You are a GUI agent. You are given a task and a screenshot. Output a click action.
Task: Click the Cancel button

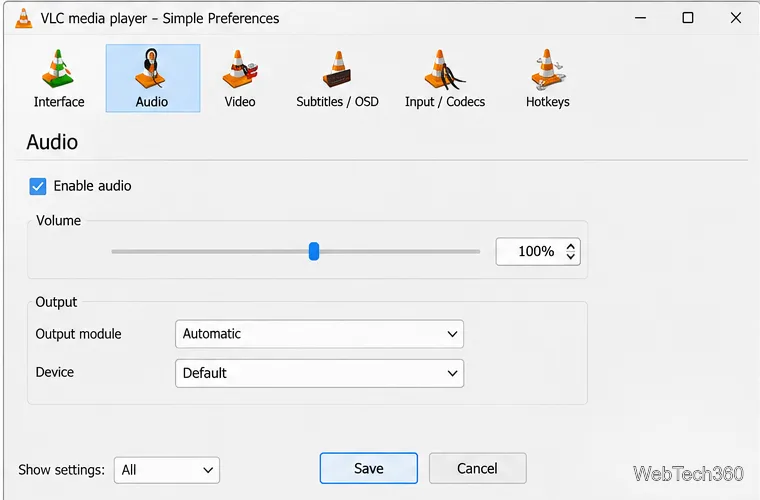[477, 468]
